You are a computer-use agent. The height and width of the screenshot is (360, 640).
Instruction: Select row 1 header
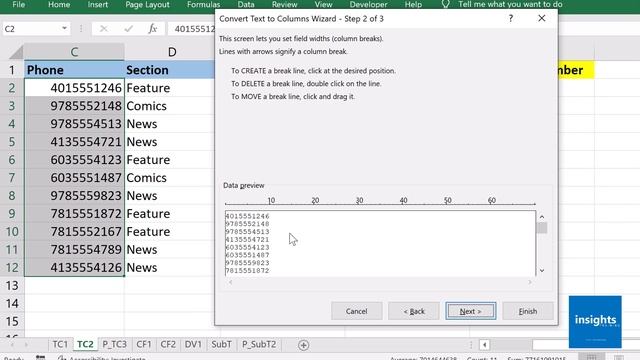[12, 70]
